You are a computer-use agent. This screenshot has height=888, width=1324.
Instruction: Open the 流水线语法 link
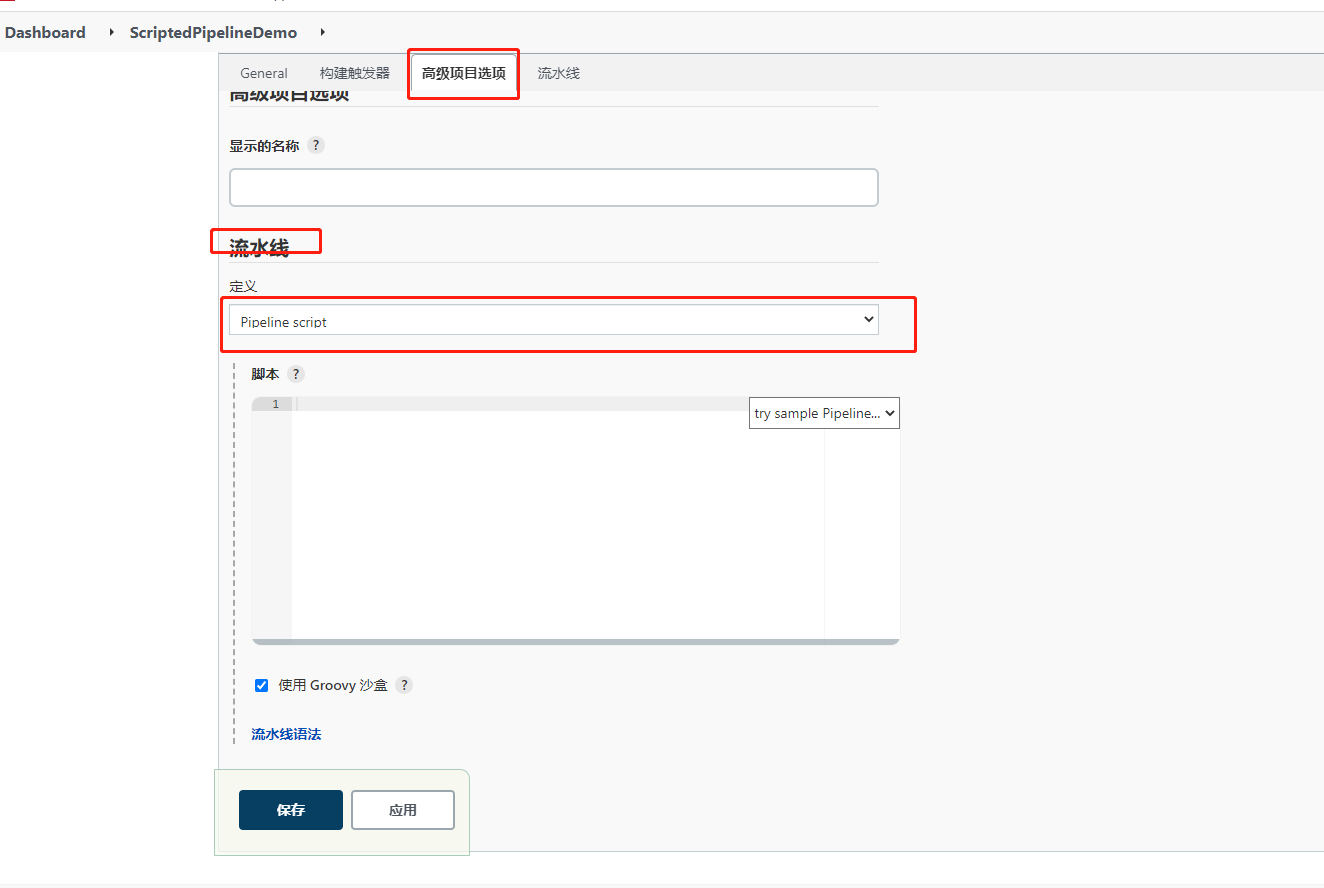click(286, 734)
